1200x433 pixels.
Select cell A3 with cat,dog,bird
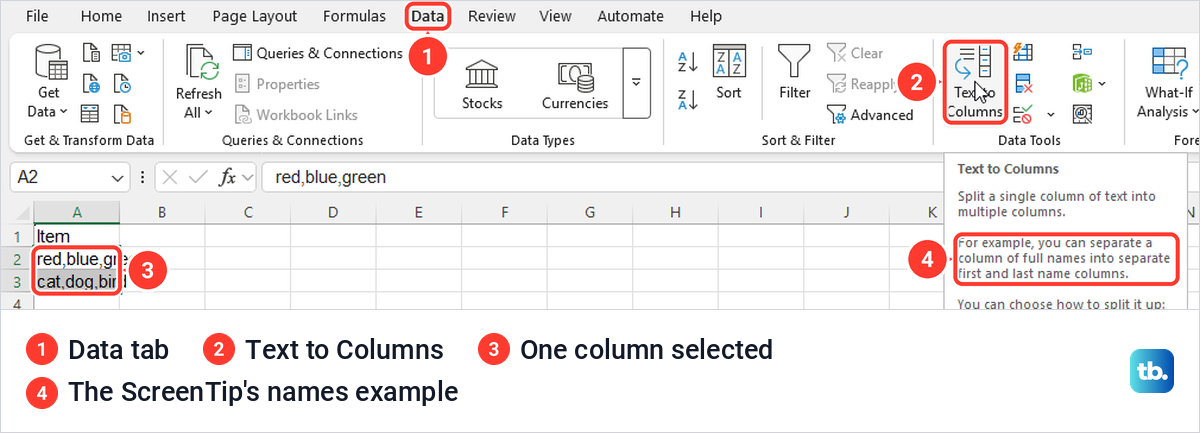tap(77, 282)
